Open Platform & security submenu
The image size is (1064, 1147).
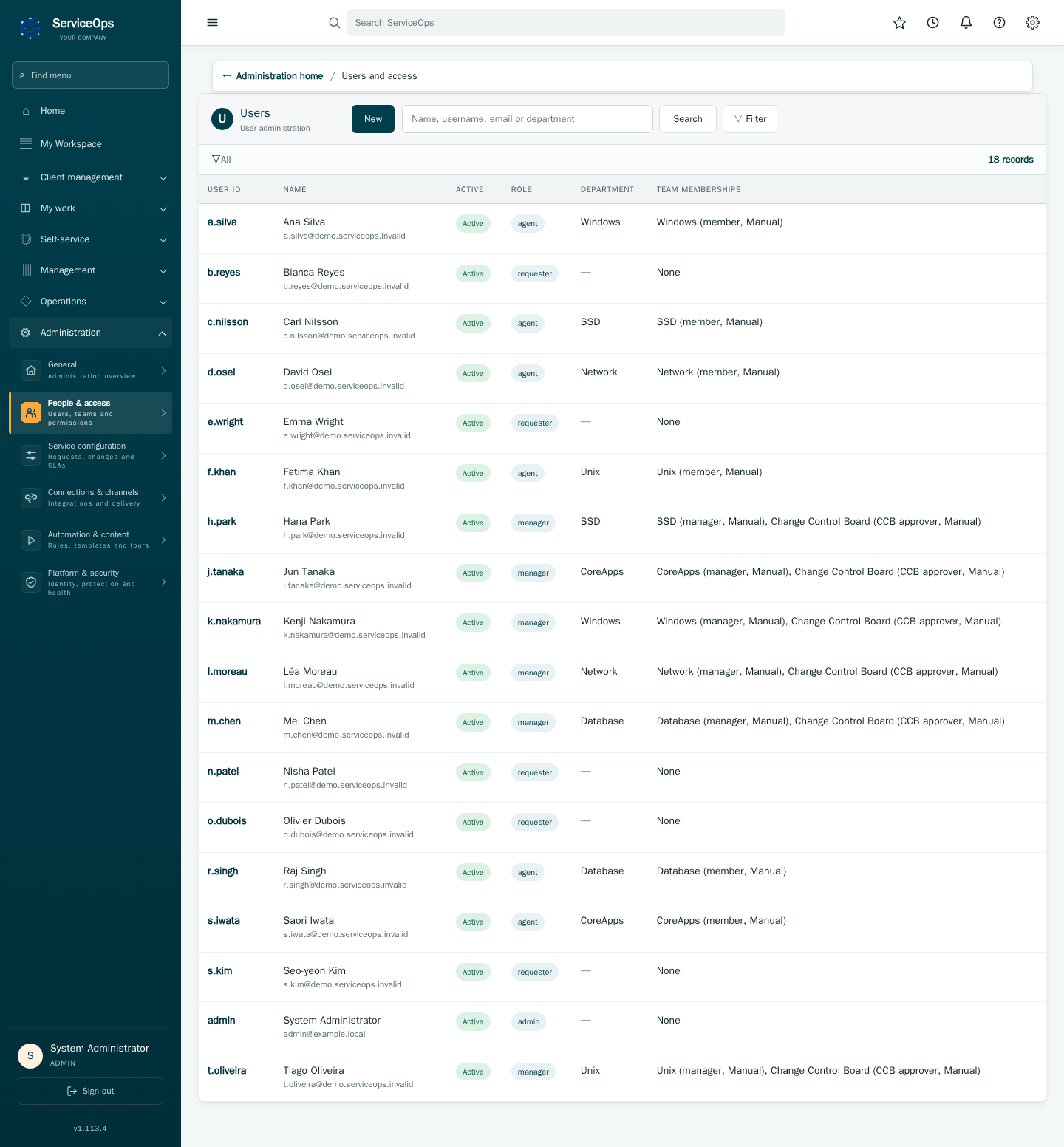tap(90, 582)
